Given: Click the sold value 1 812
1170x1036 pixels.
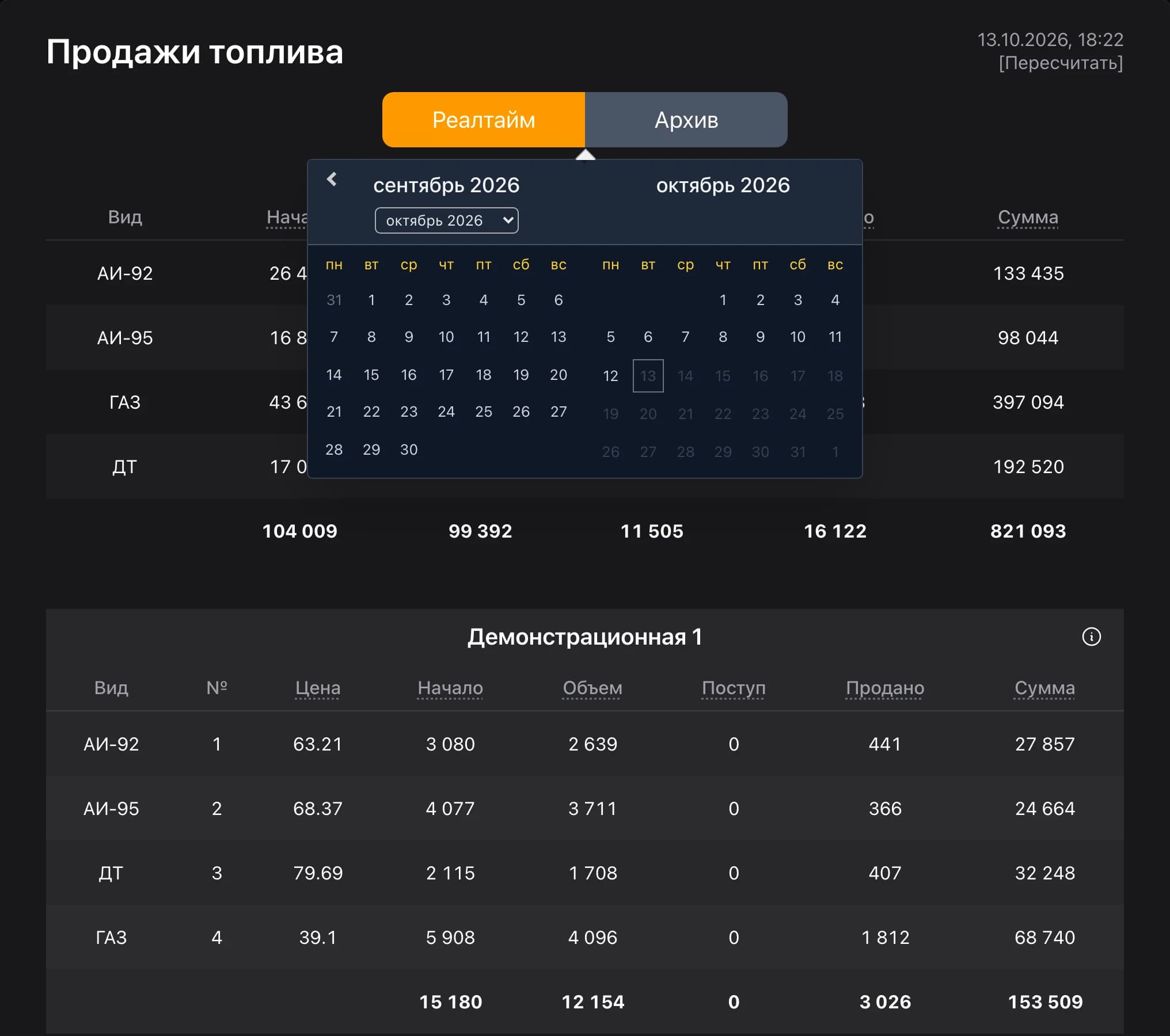Looking at the screenshot, I should click(x=885, y=938).
